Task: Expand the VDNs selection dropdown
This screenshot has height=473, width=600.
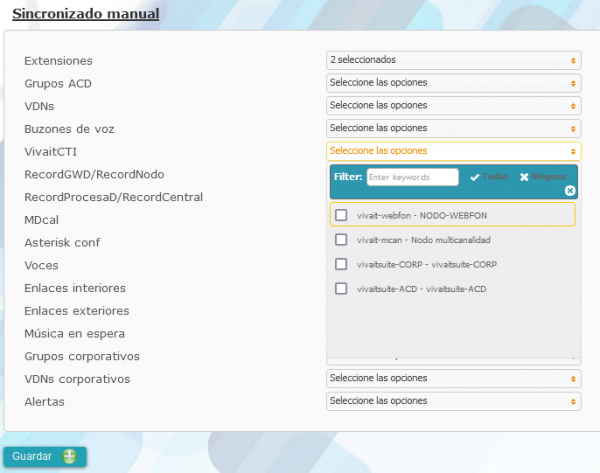Action: 453,106
